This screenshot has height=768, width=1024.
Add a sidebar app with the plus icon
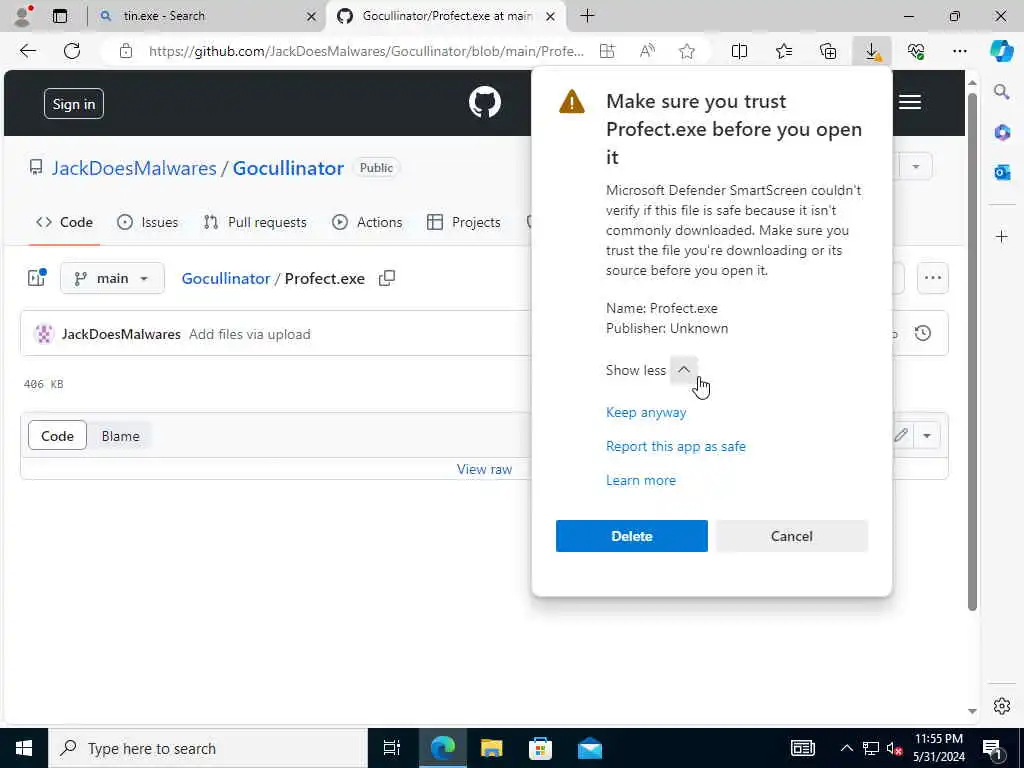point(1002,236)
